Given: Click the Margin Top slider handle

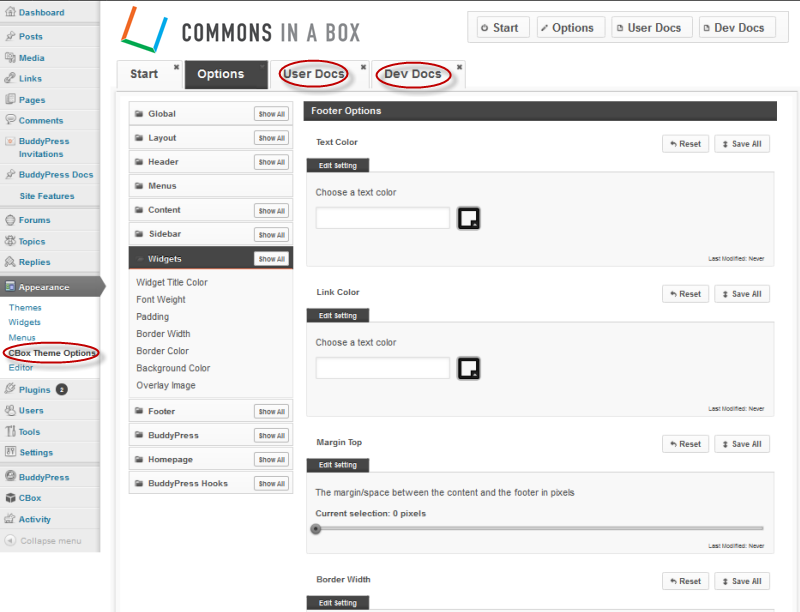Looking at the screenshot, I should coord(316,528).
